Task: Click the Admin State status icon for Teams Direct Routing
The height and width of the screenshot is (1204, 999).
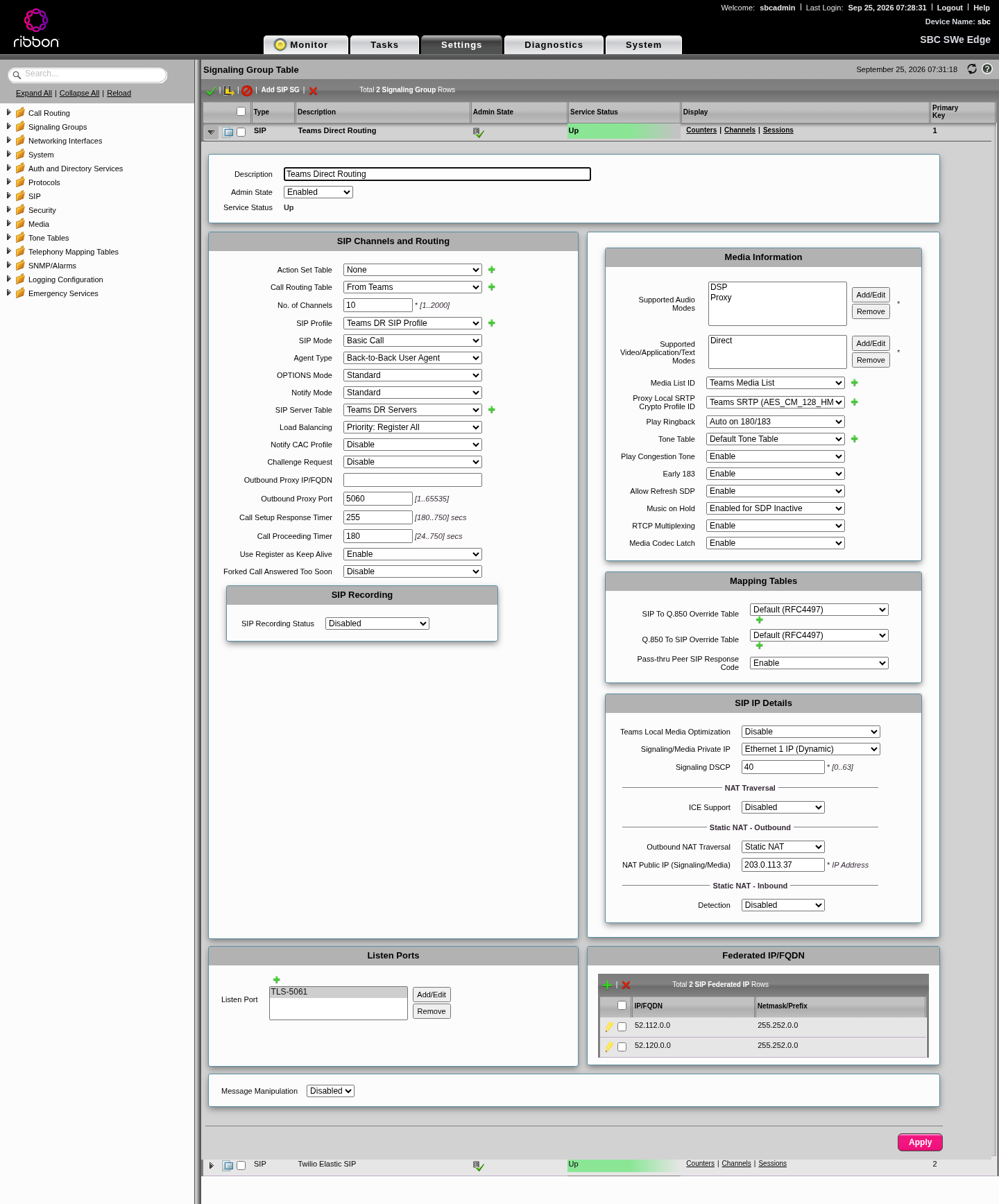Action: pyautogui.click(x=478, y=132)
